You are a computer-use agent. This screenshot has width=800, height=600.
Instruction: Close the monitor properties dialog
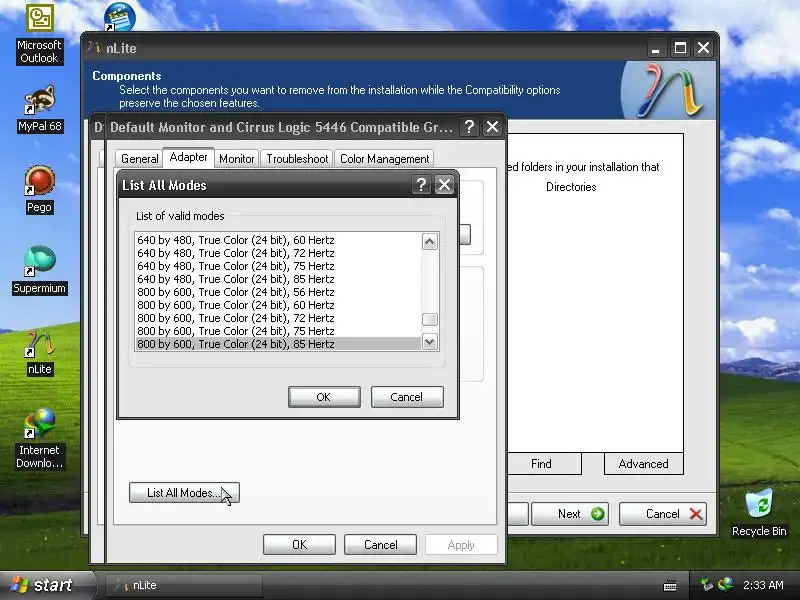492,127
